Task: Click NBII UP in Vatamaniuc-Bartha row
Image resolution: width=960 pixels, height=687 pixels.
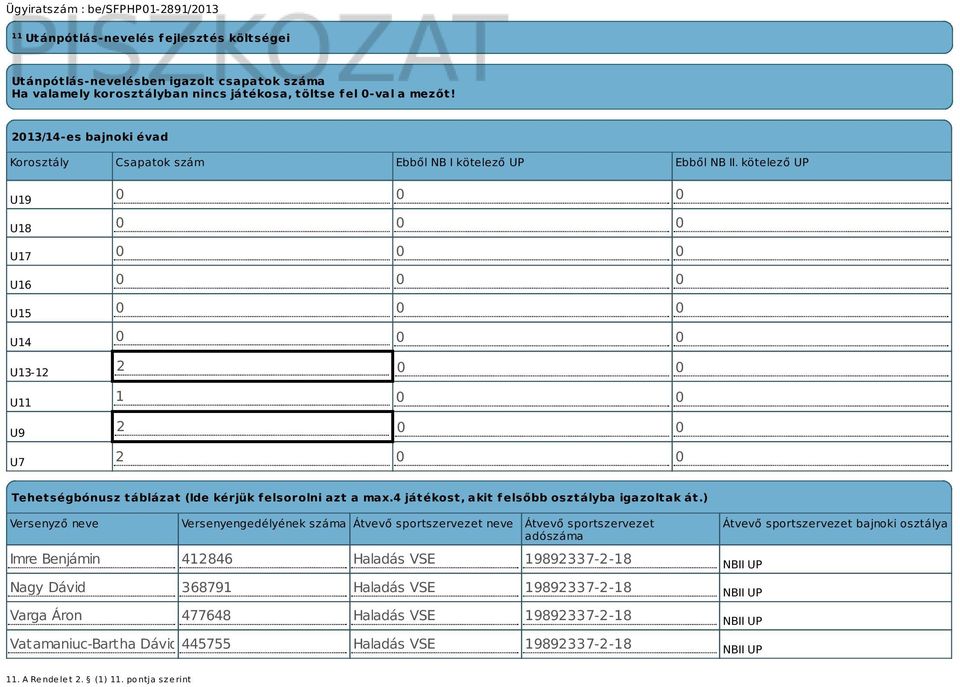Action: click(x=742, y=650)
